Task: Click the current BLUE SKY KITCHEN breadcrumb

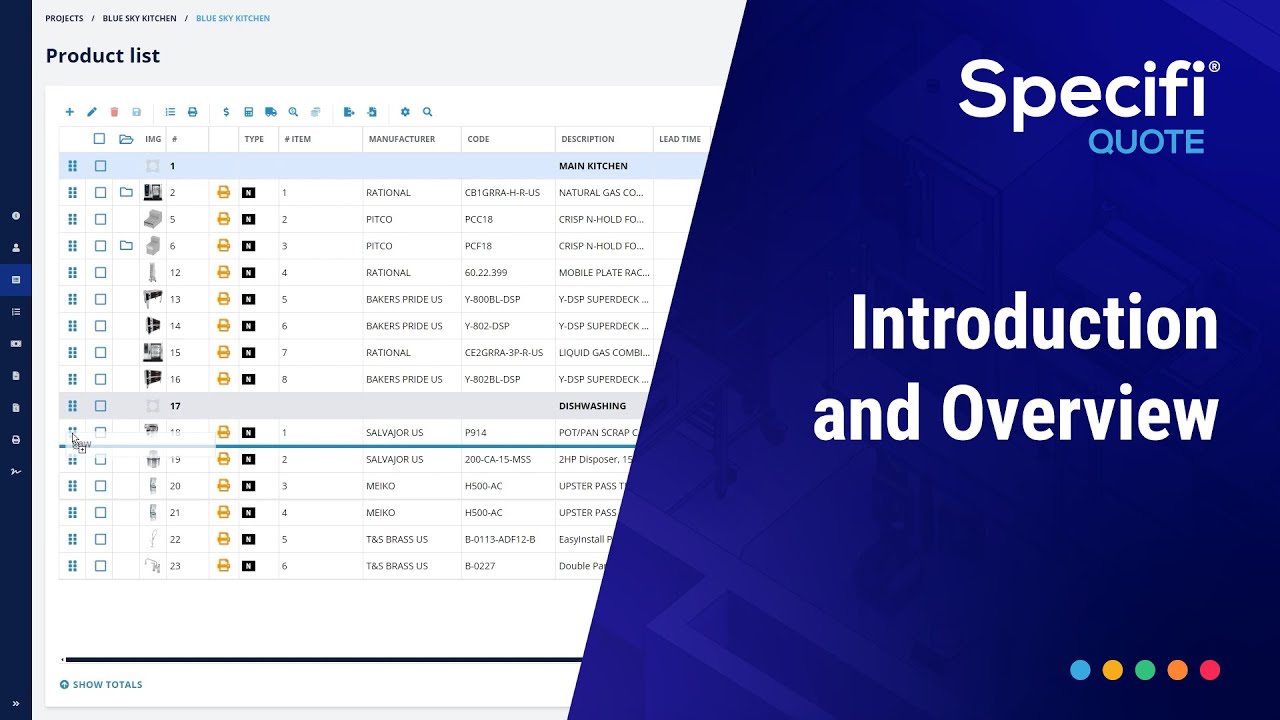Action: (x=233, y=18)
